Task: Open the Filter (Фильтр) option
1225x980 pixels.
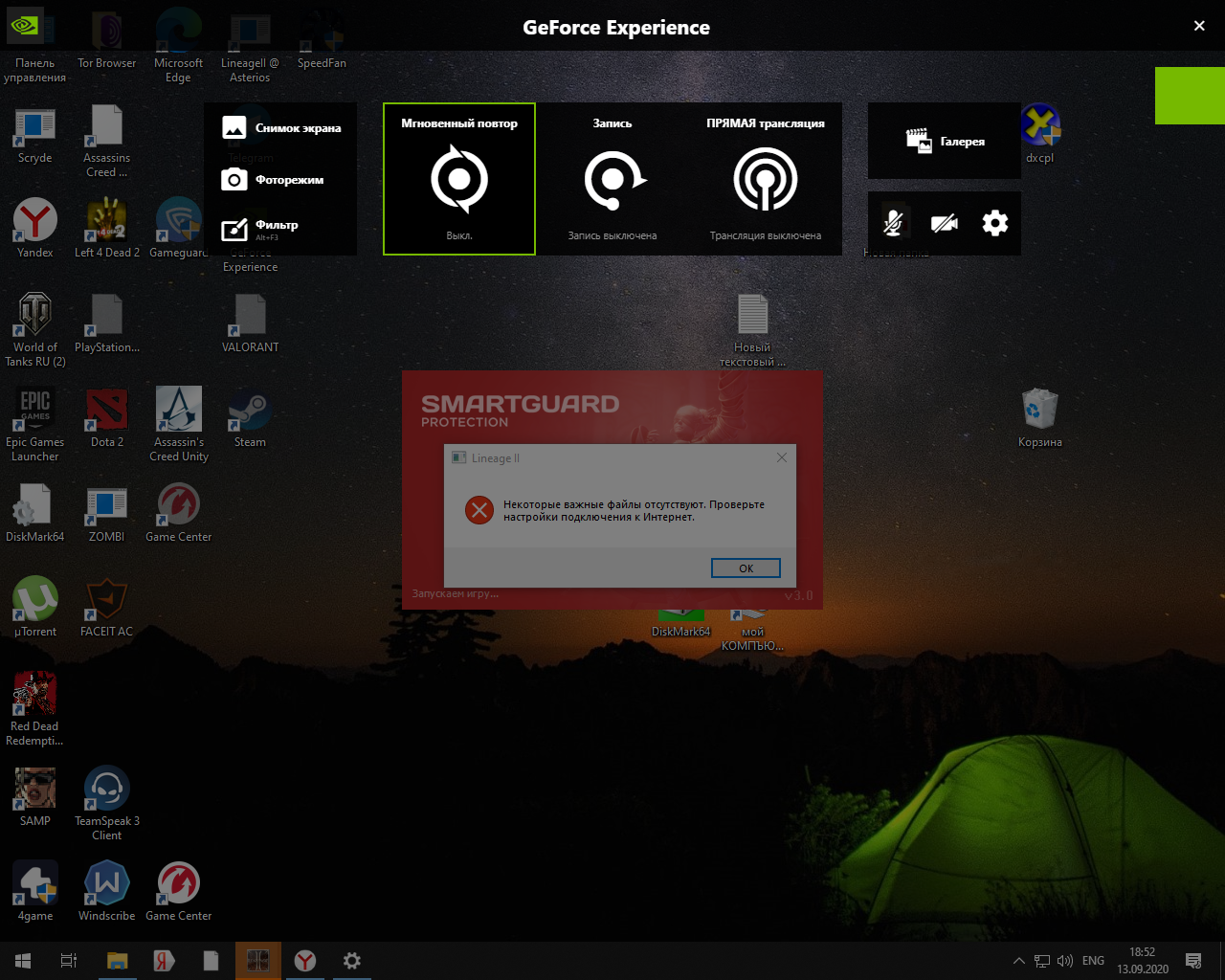Action: coord(260,229)
